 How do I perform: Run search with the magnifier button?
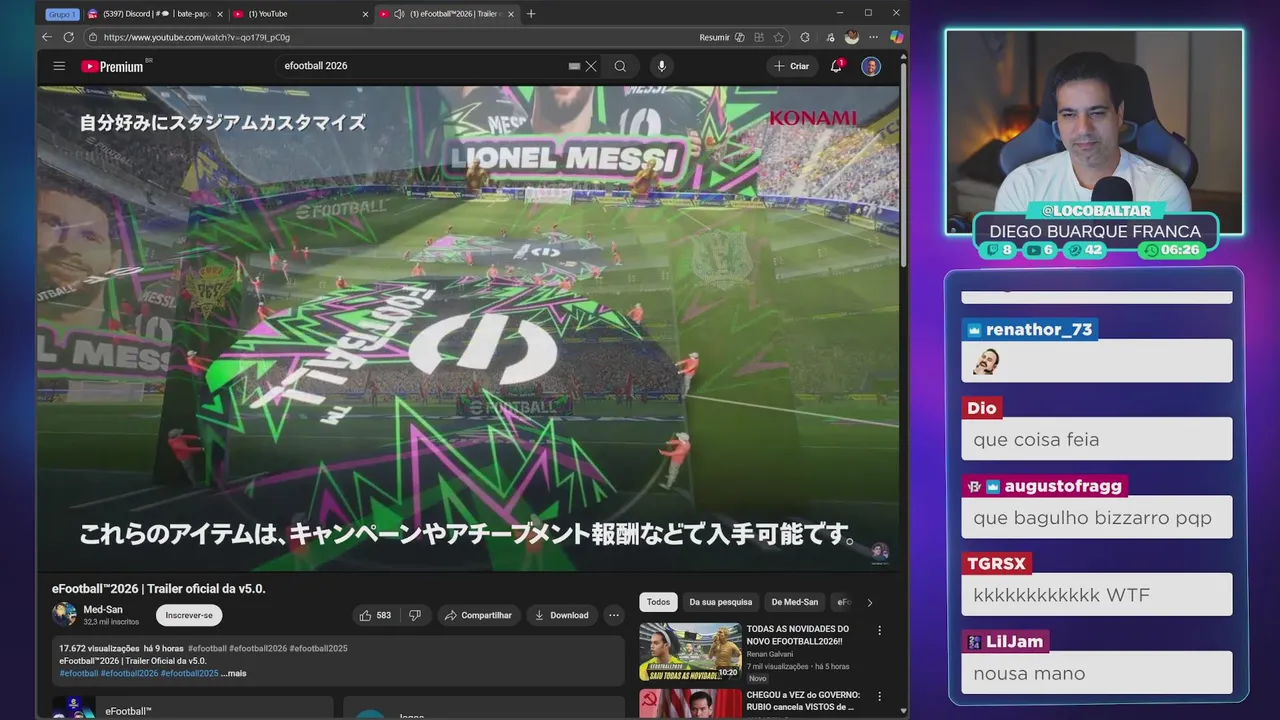pyautogui.click(x=620, y=66)
